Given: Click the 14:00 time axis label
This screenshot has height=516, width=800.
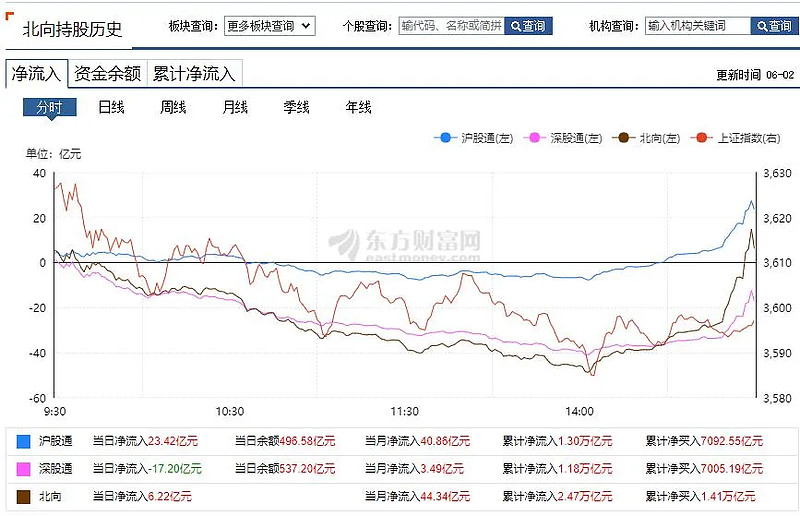Looking at the screenshot, I should point(580,411).
